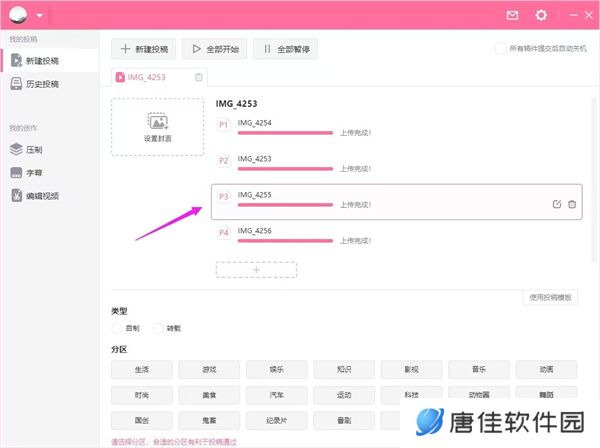Image resolution: width=600 pixels, height=448 pixels.
Task: Select the 转载 type radio button
Action: [158, 328]
